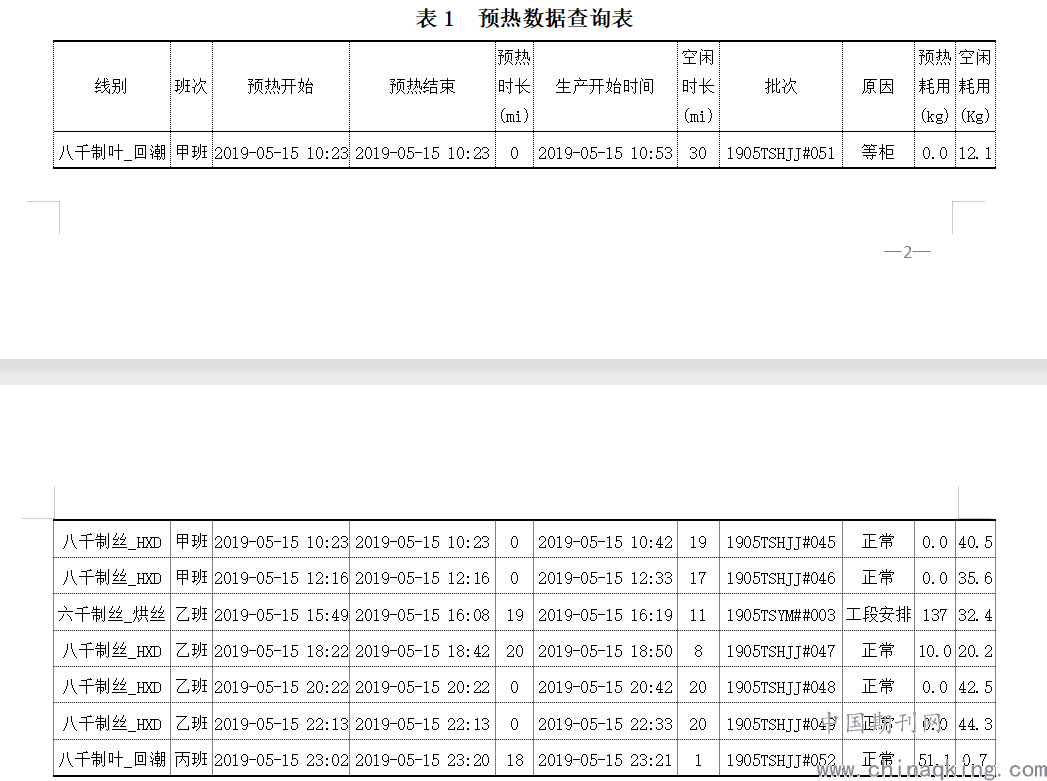
Task: Click batch cell 1905TSYM##003
Action: click(x=780, y=615)
